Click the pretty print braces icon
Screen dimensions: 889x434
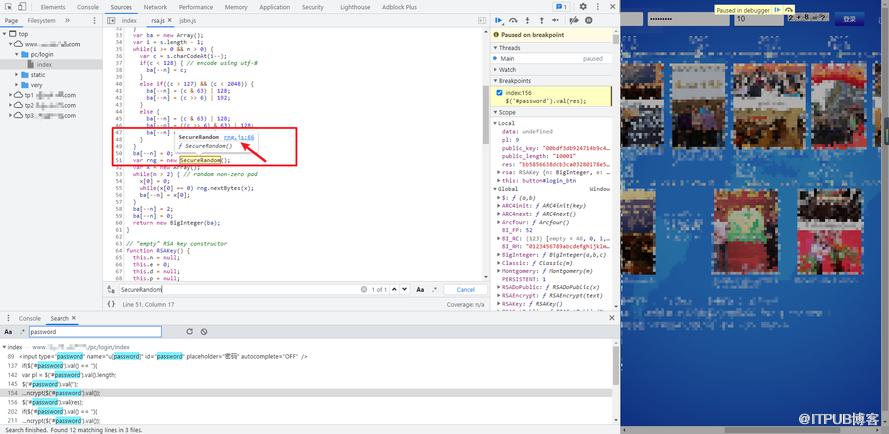(x=111, y=304)
